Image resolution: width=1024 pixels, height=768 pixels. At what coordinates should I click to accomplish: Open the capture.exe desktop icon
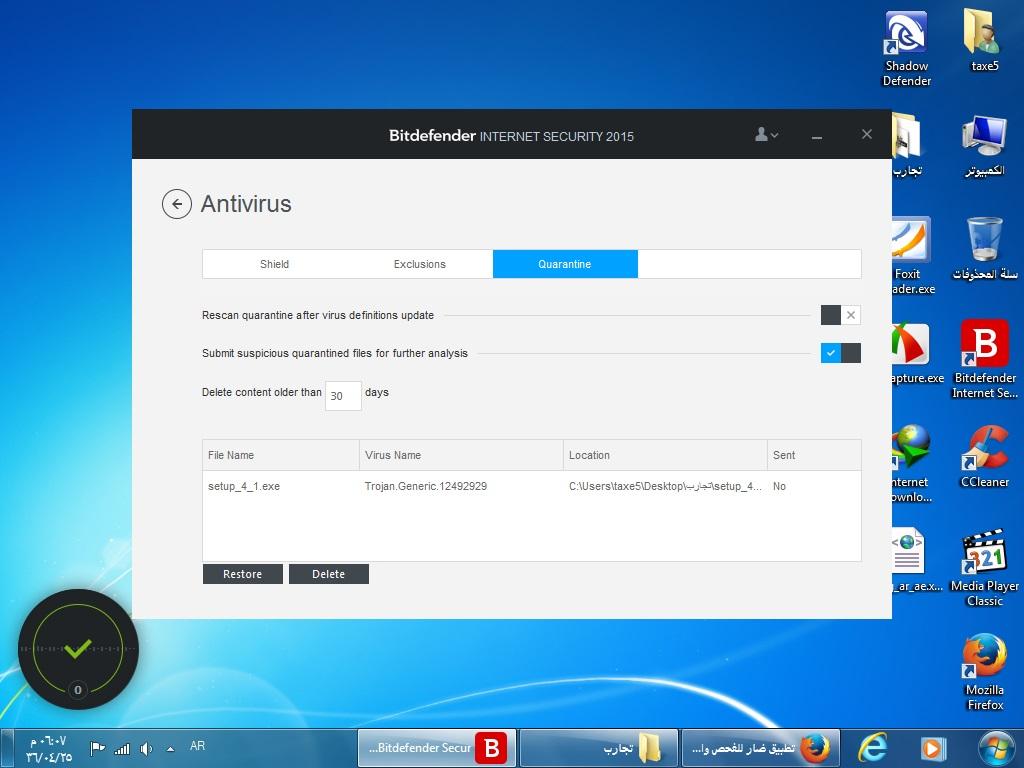[917, 353]
